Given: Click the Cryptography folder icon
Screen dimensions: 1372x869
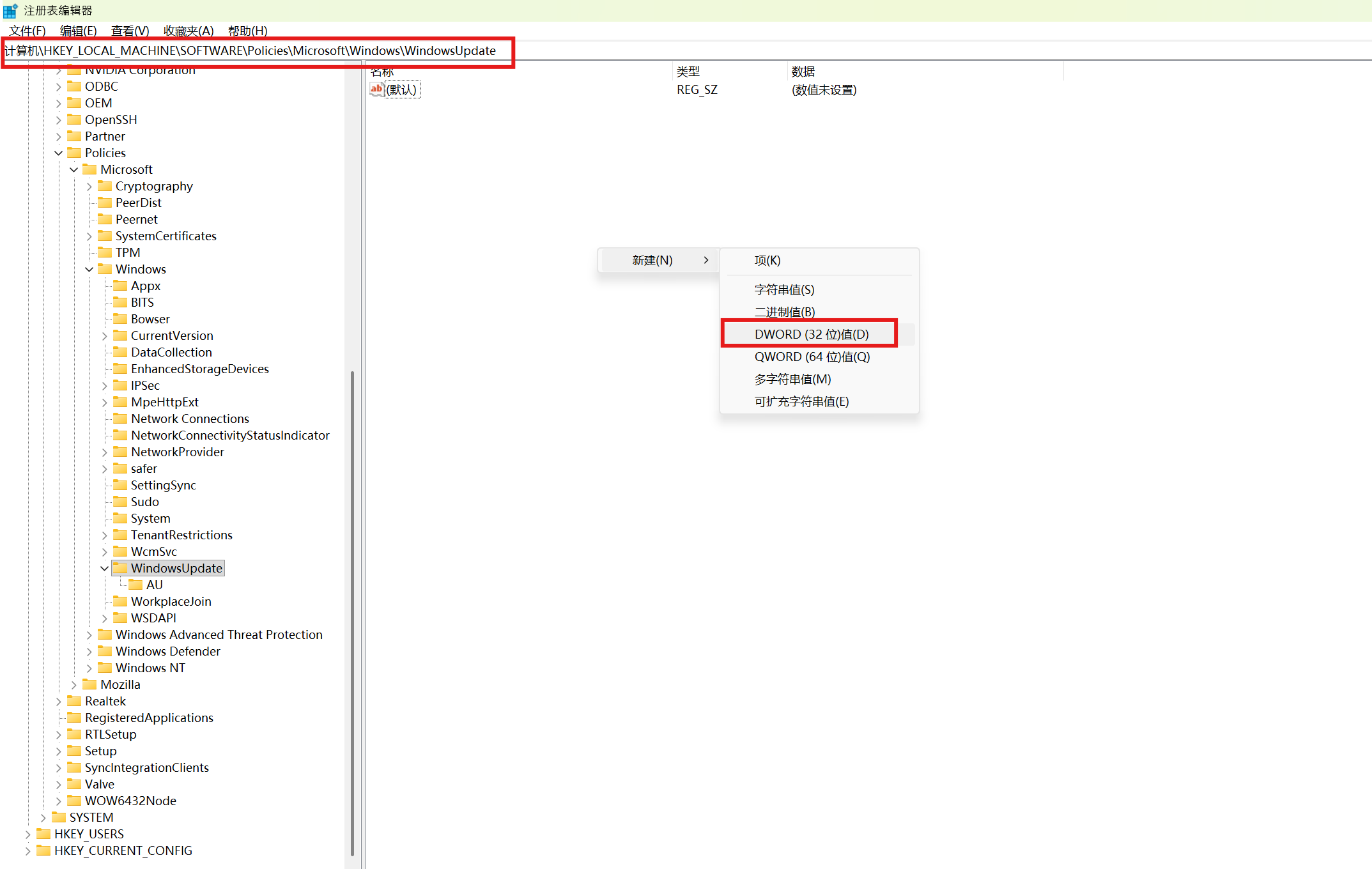Looking at the screenshot, I should click(105, 186).
